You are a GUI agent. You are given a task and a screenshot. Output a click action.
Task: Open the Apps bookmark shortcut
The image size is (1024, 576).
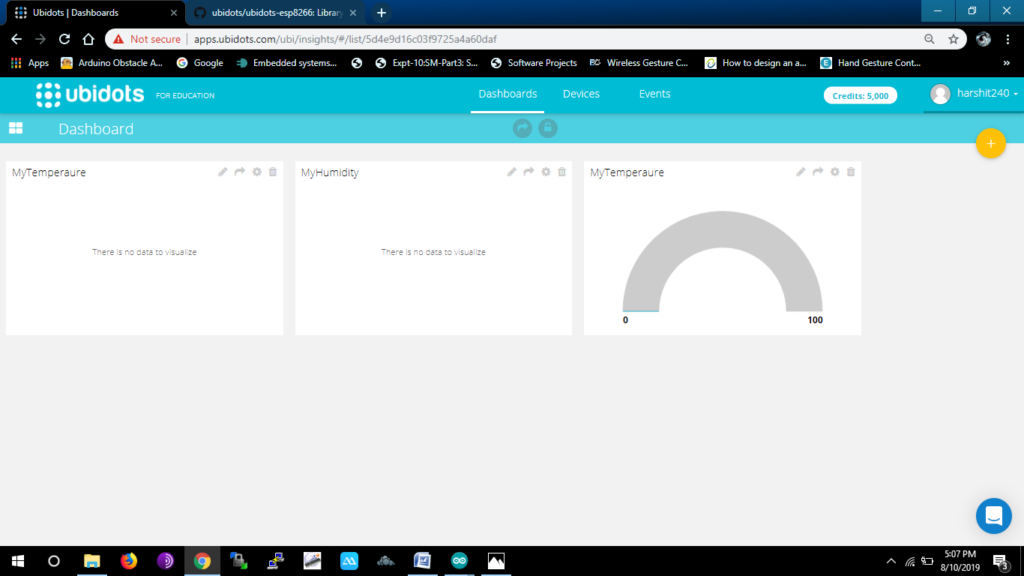[30, 63]
